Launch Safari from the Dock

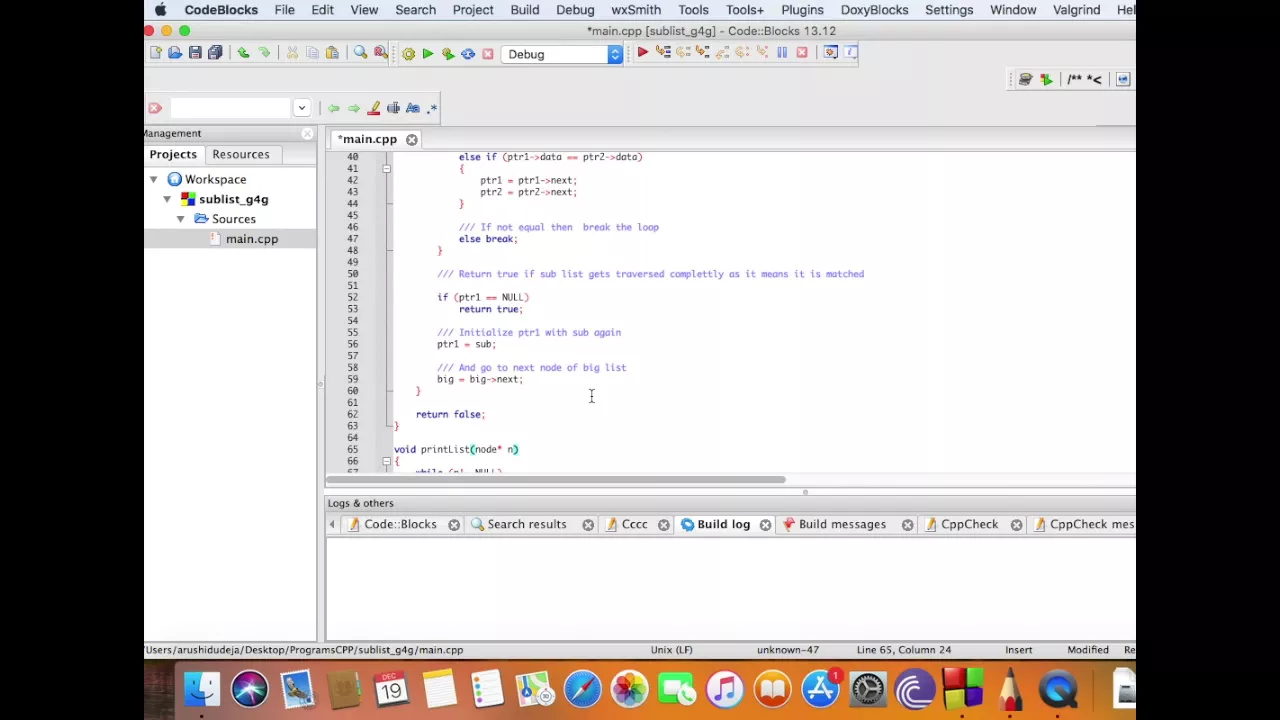582,689
